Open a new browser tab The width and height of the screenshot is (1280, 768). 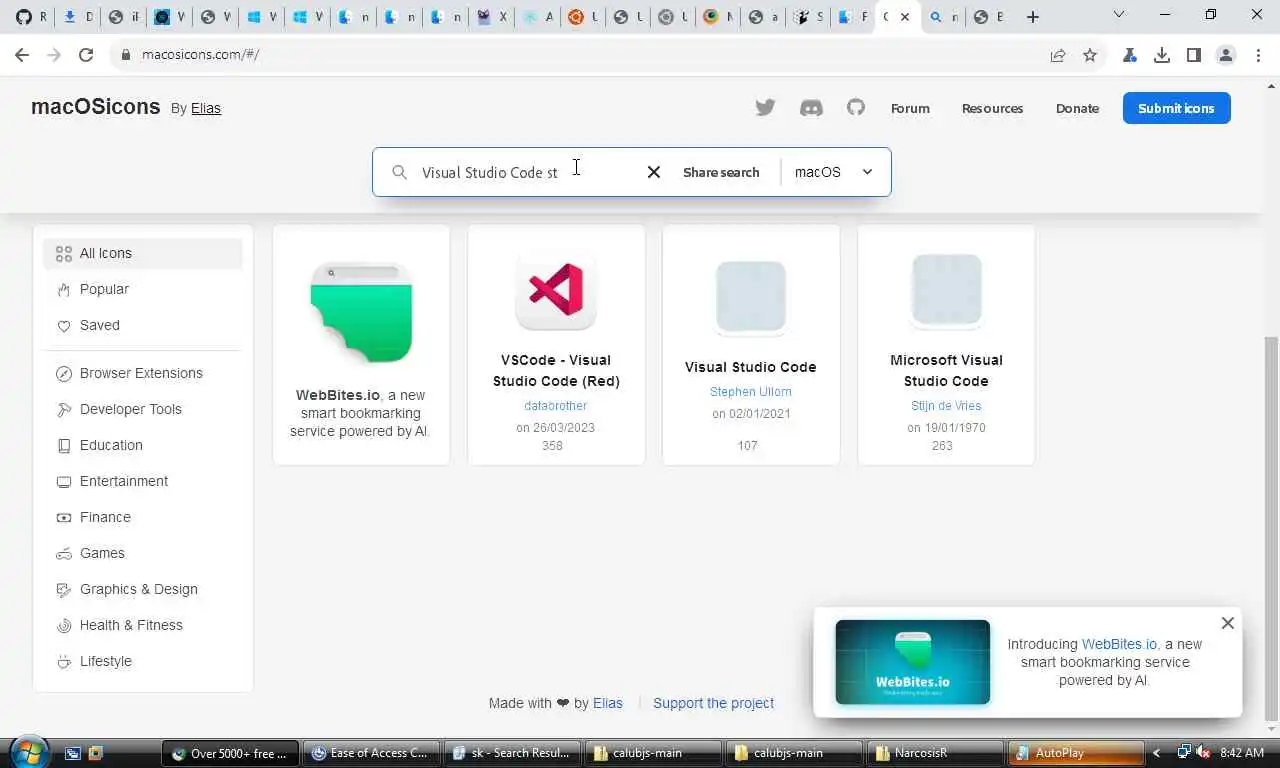point(1033,17)
